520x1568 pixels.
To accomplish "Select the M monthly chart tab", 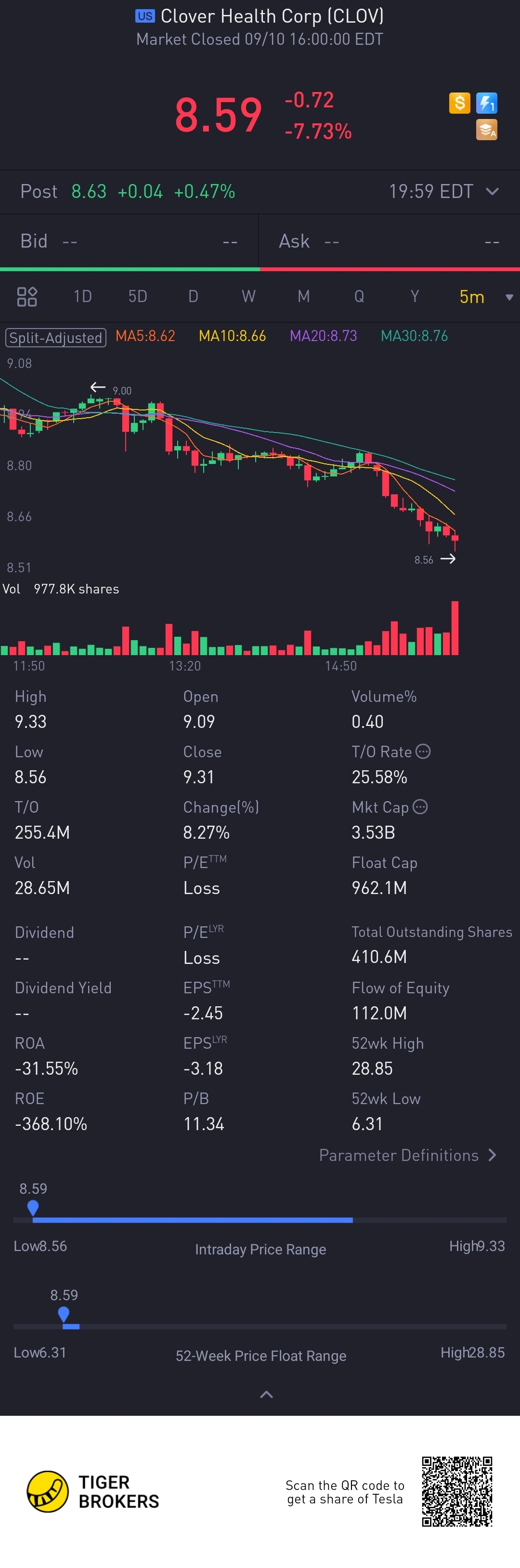I will tap(303, 296).
